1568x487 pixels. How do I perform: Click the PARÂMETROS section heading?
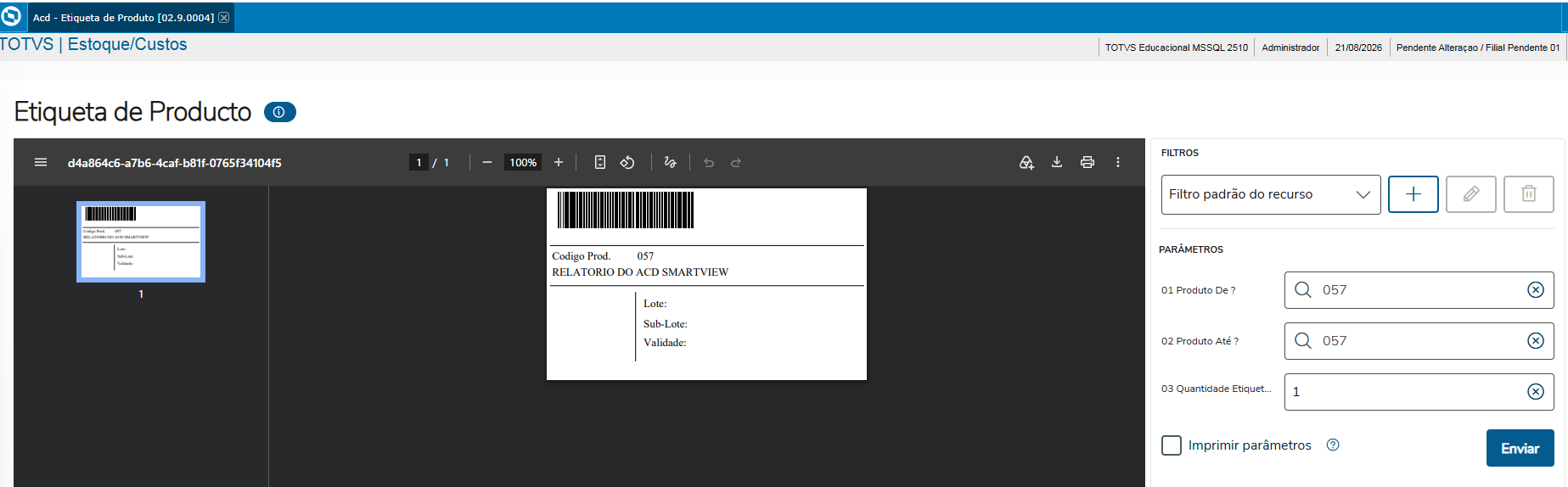(x=1191, y=249)
